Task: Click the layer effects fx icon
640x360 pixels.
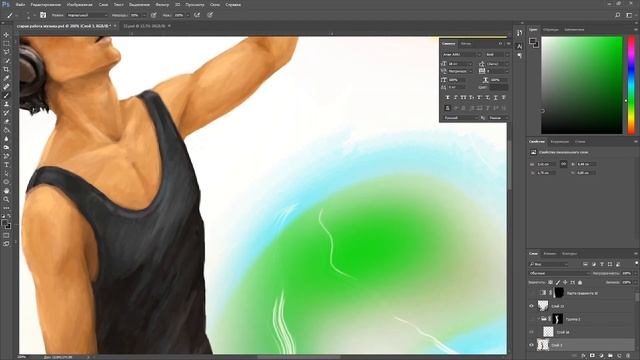Action: (x=584, y=356)
